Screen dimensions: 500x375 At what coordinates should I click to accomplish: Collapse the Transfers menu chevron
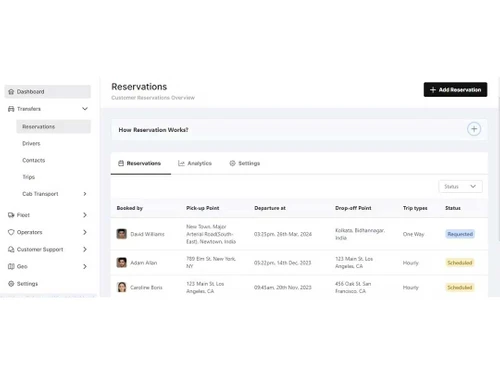click(85, 109)
